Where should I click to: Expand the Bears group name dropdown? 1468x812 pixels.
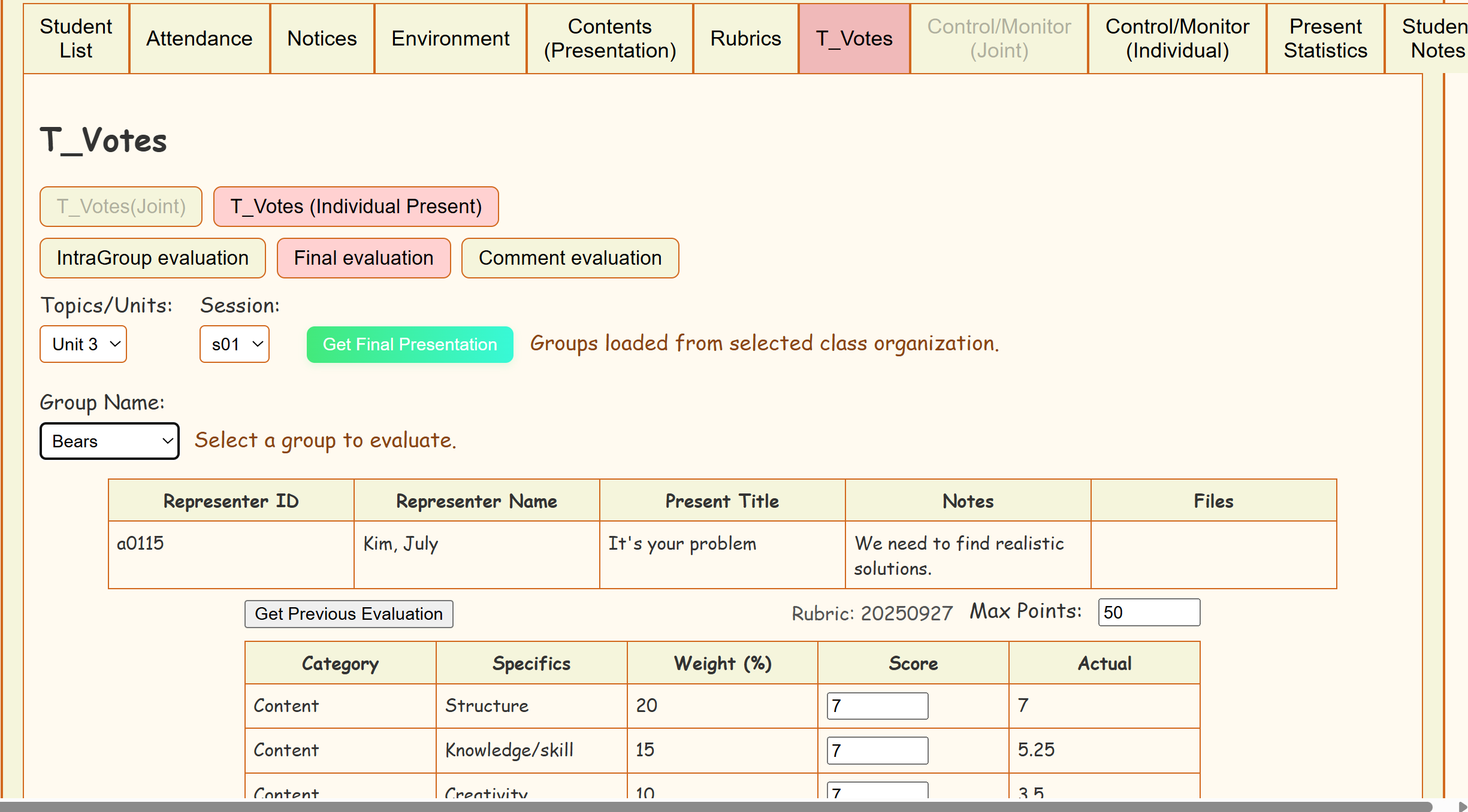point(110,441)
